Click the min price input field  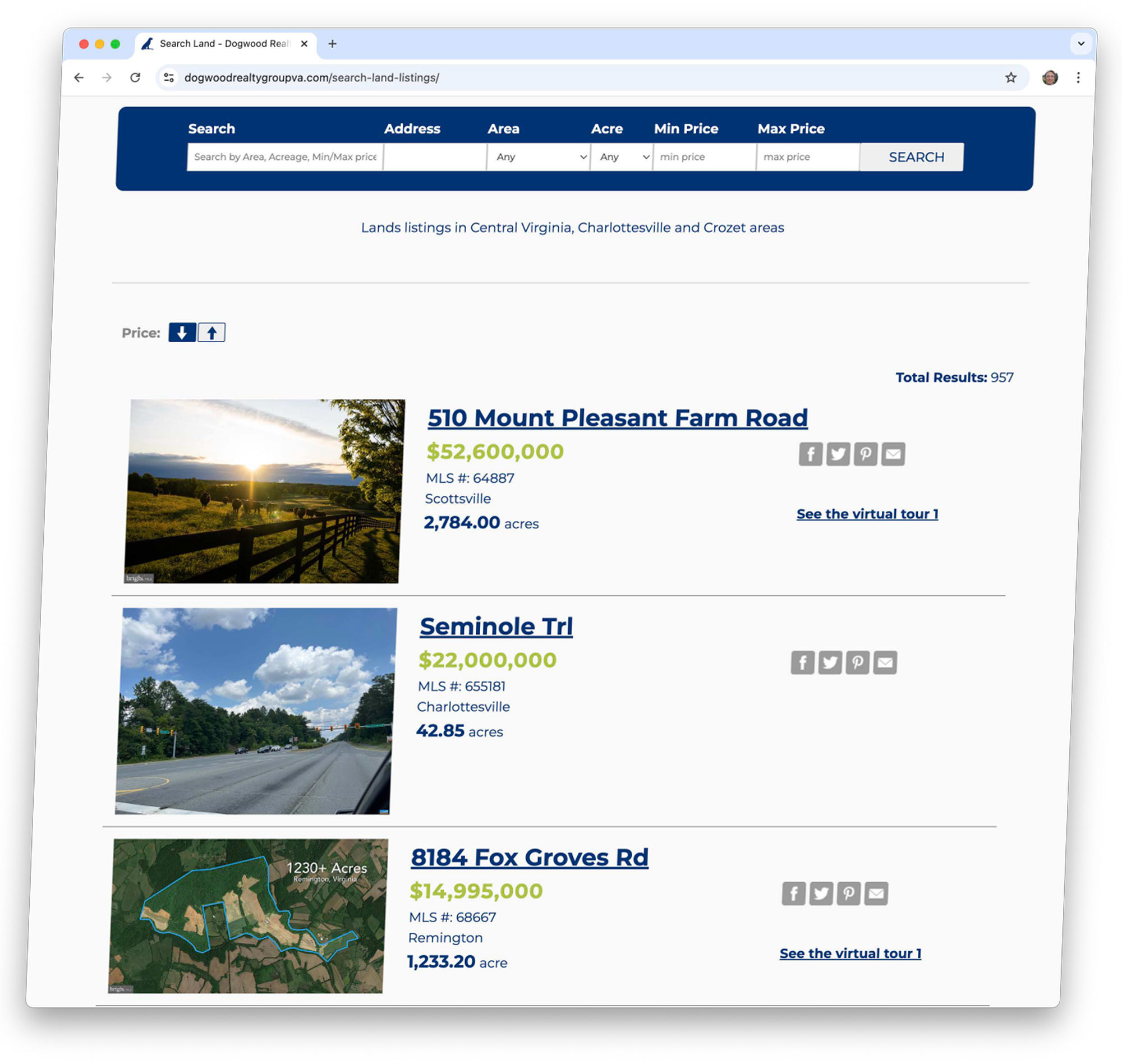704,156
